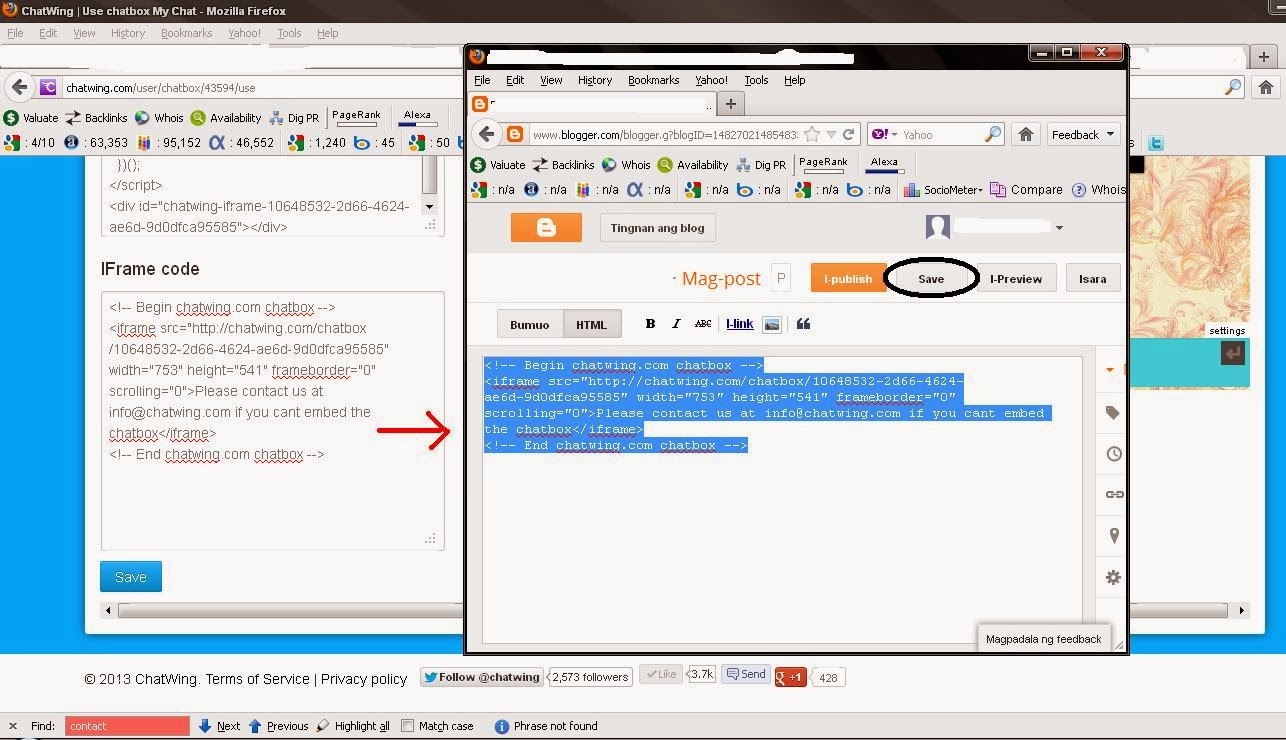This screenshot has width=1286, height=740.
Task: Go back in the ChatWing background window
Action: [x=19, y=87]
